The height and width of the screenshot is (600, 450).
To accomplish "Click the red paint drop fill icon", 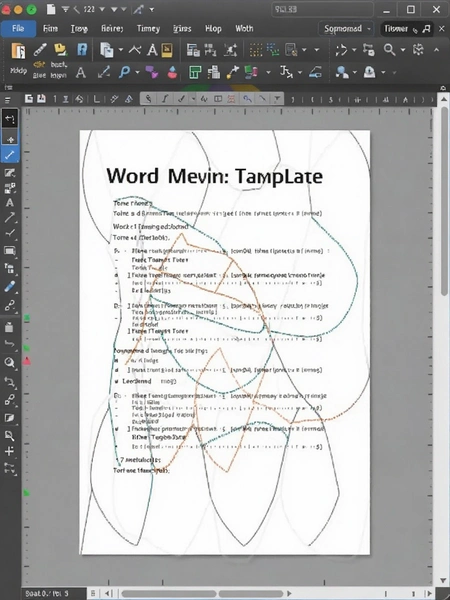I will tap(173, 72).
